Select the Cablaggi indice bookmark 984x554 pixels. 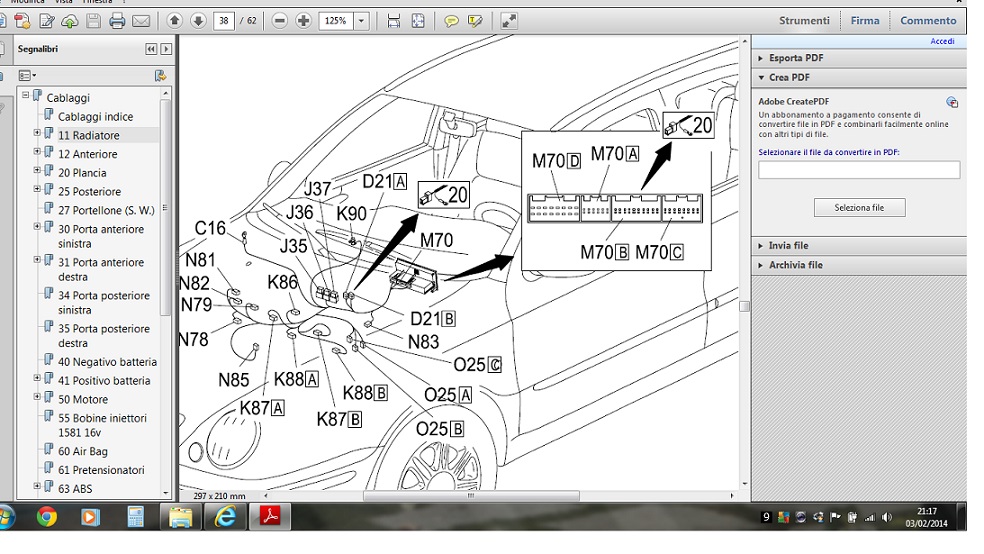[95, 117]
